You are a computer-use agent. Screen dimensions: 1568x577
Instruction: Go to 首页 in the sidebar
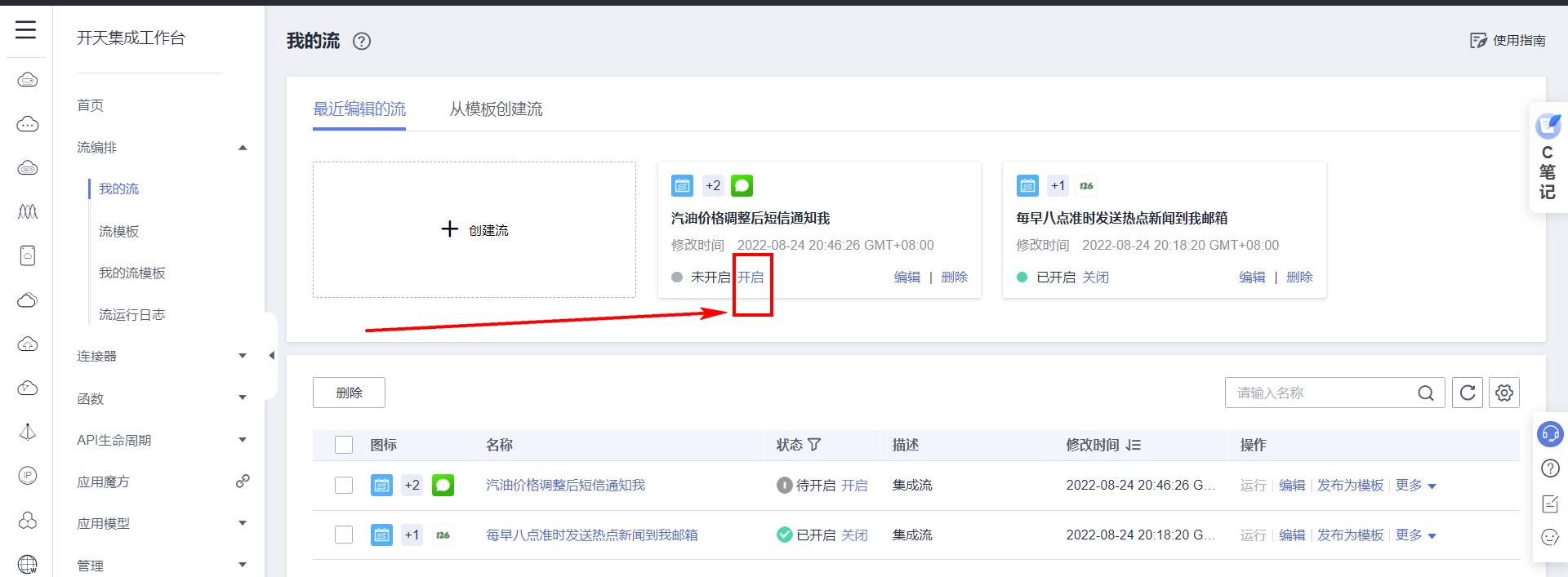coord(90,105)
